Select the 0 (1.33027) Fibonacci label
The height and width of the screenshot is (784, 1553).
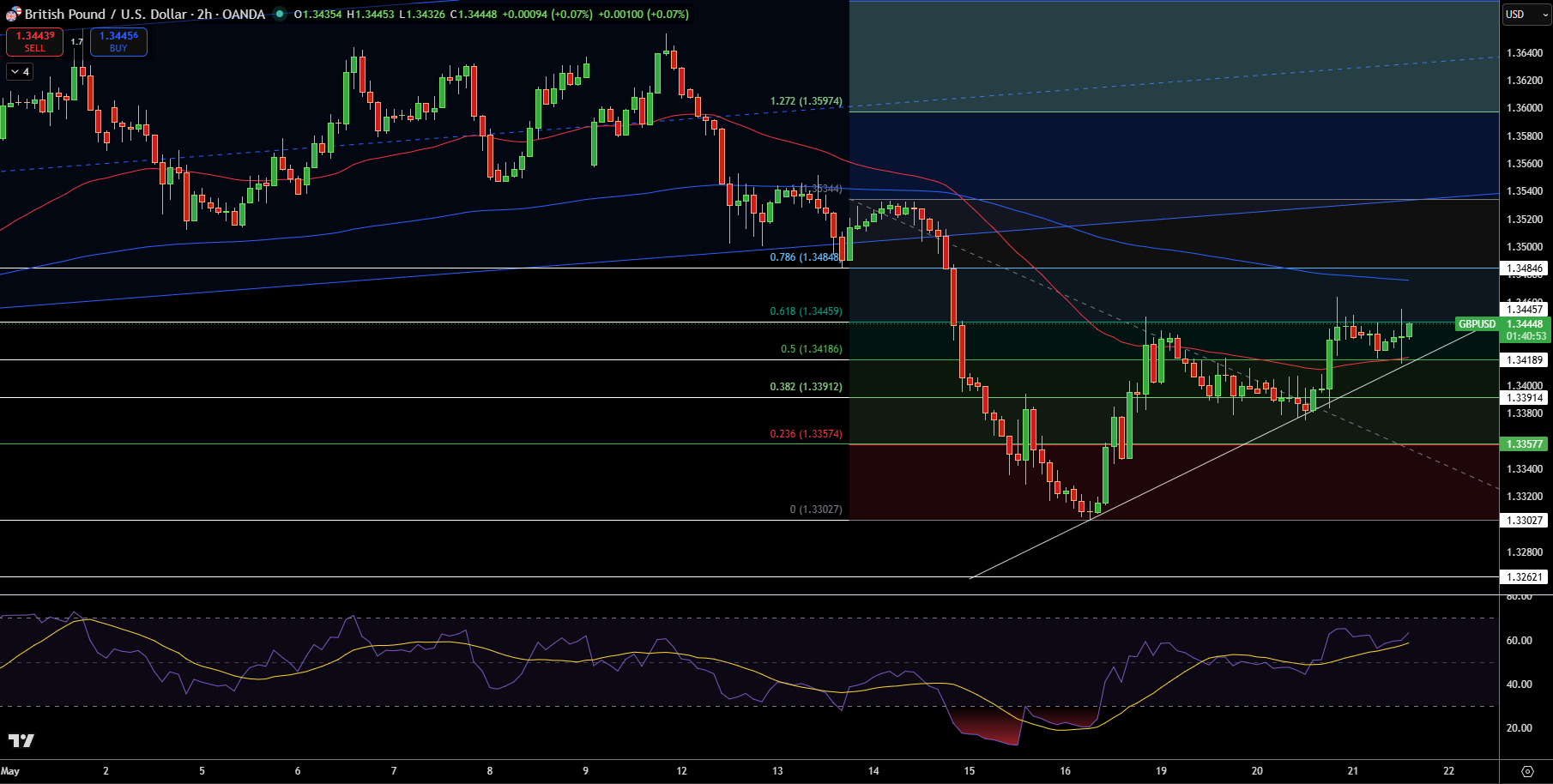coord(816,510)
